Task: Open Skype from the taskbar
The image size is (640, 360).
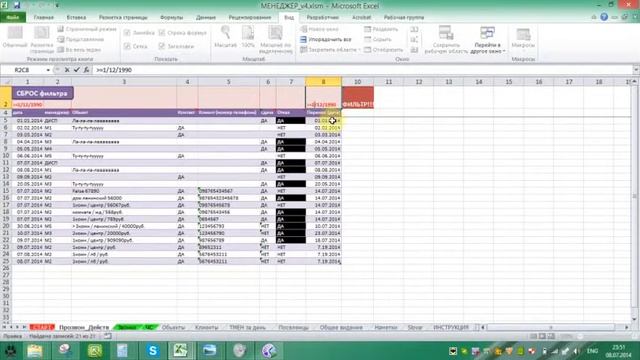Action: [x=153, y=351]
